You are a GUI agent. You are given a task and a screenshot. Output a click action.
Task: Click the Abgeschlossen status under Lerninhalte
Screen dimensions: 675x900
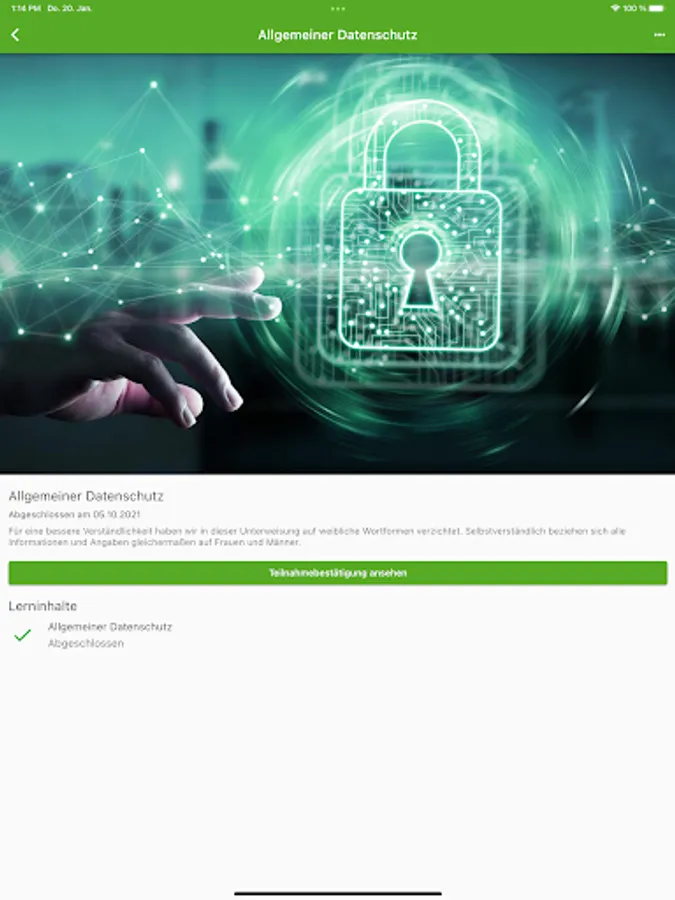tap(86, 643)
